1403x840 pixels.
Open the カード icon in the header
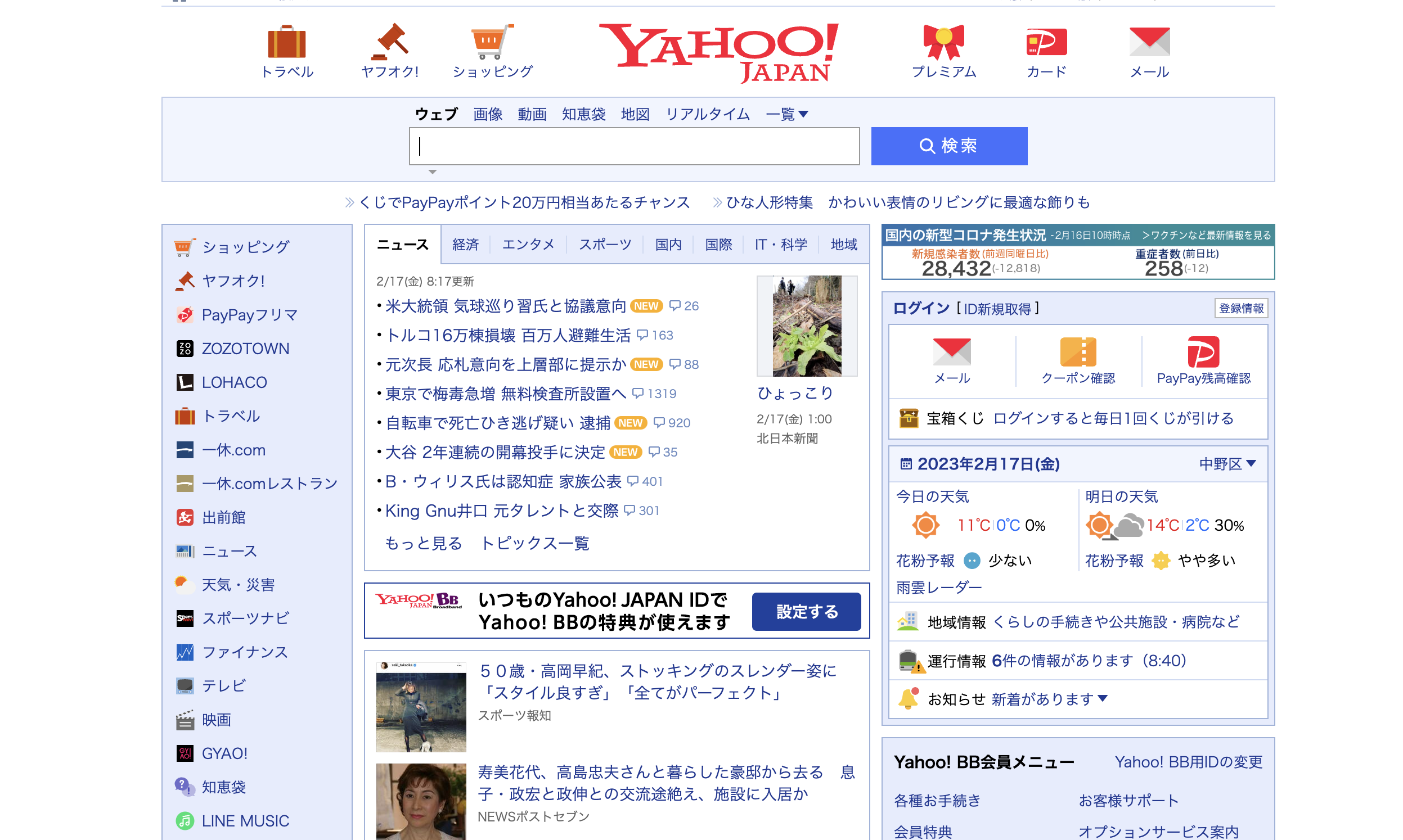click(x=1046, y=42)
